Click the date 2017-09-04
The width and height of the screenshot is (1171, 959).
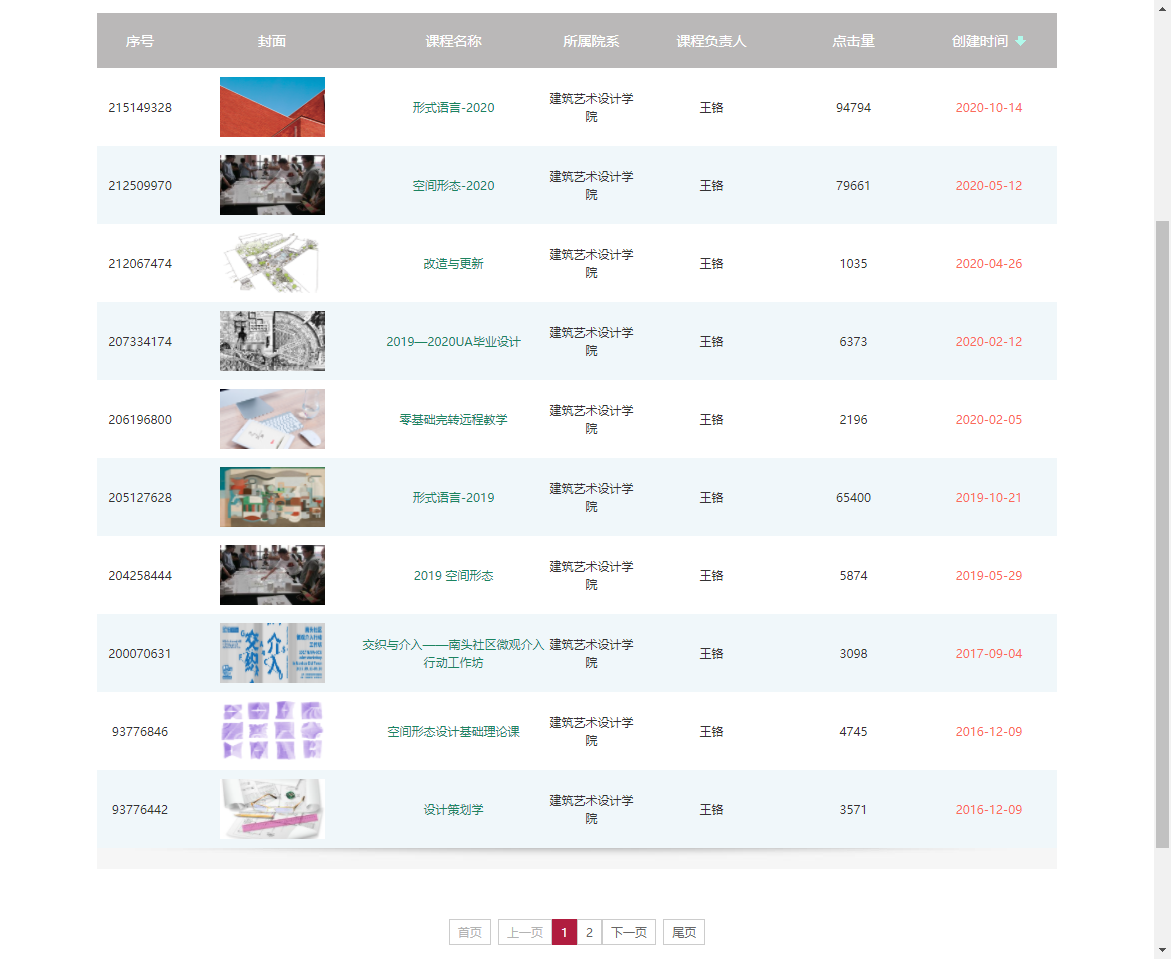(x=989, y=654)
